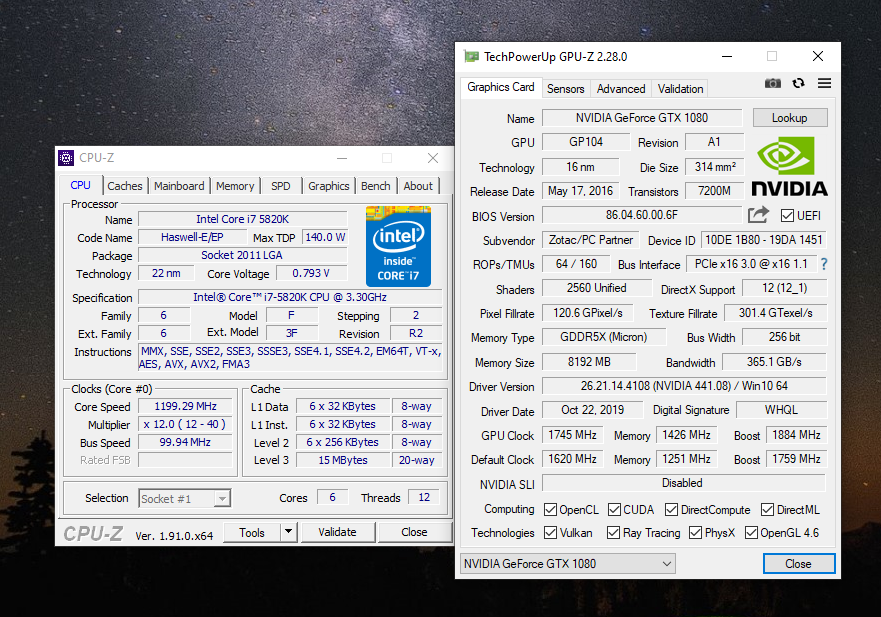
Task: Click the BIOS Version field 86.04.60.00.6F
Action: [x=642, y=215]
